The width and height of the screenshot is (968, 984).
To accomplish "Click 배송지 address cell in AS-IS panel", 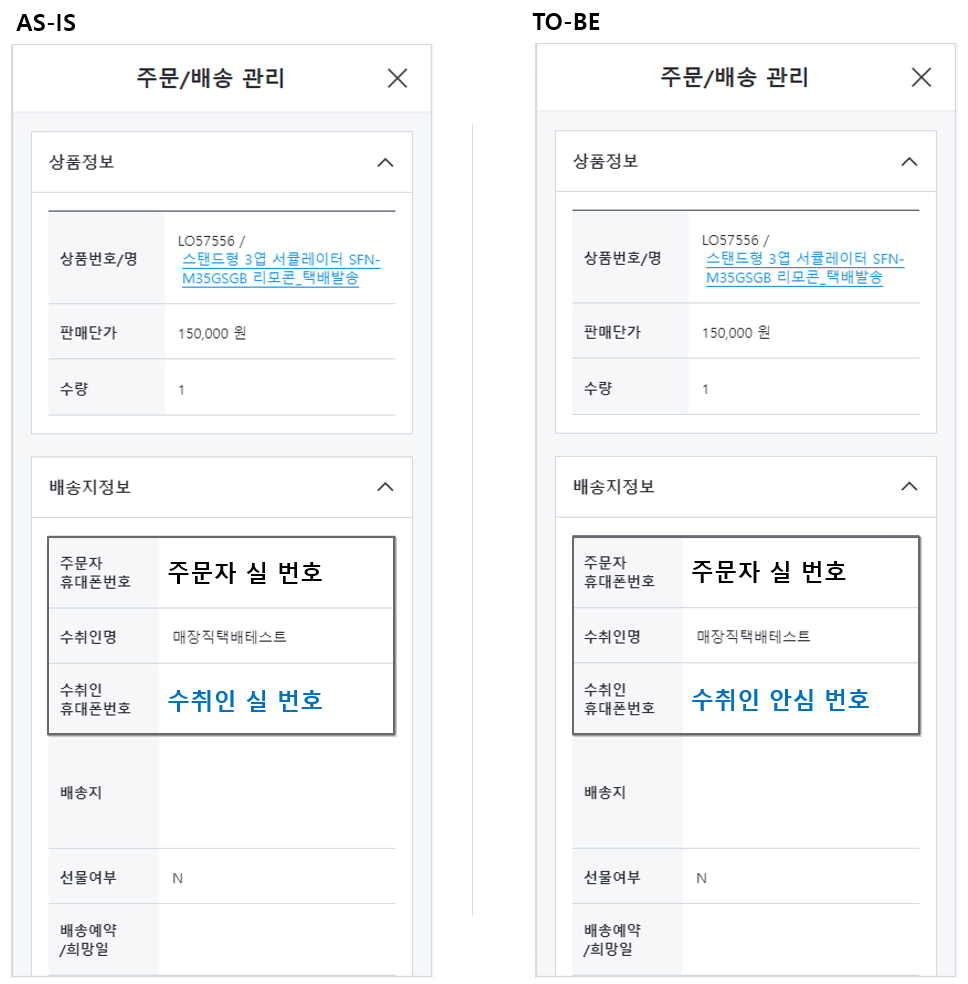I will click(277, 793).
